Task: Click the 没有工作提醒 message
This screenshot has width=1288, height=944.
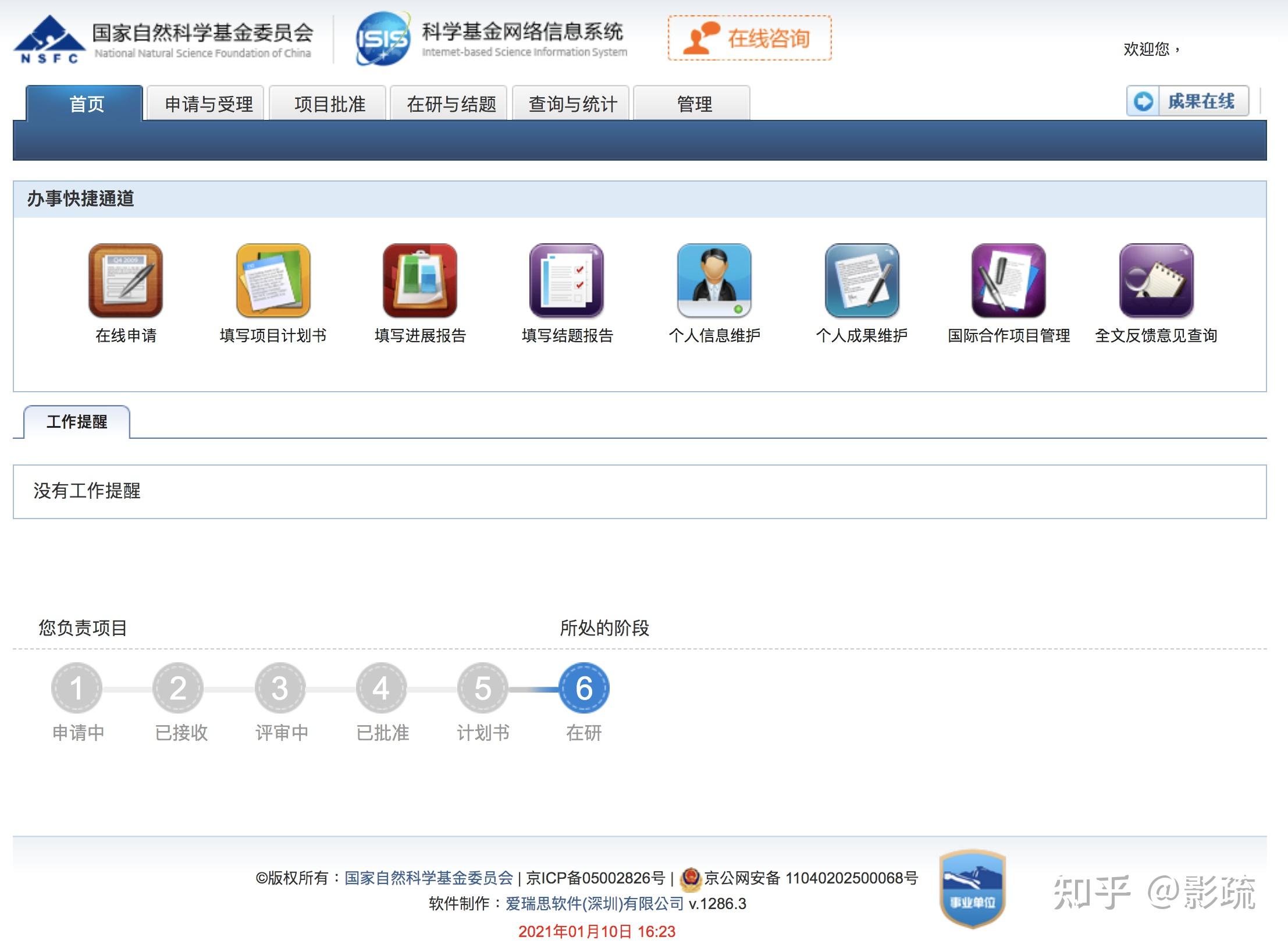Action: click(x=87, y=491)
